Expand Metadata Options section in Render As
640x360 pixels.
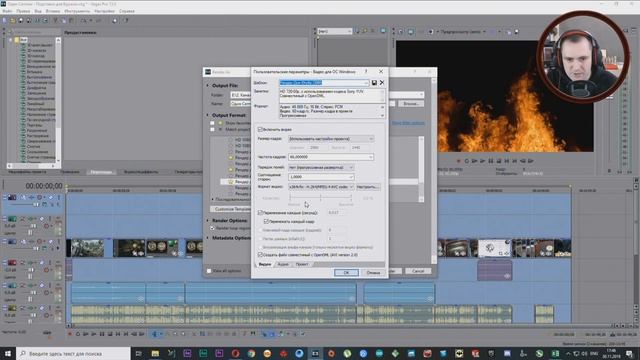207,238
